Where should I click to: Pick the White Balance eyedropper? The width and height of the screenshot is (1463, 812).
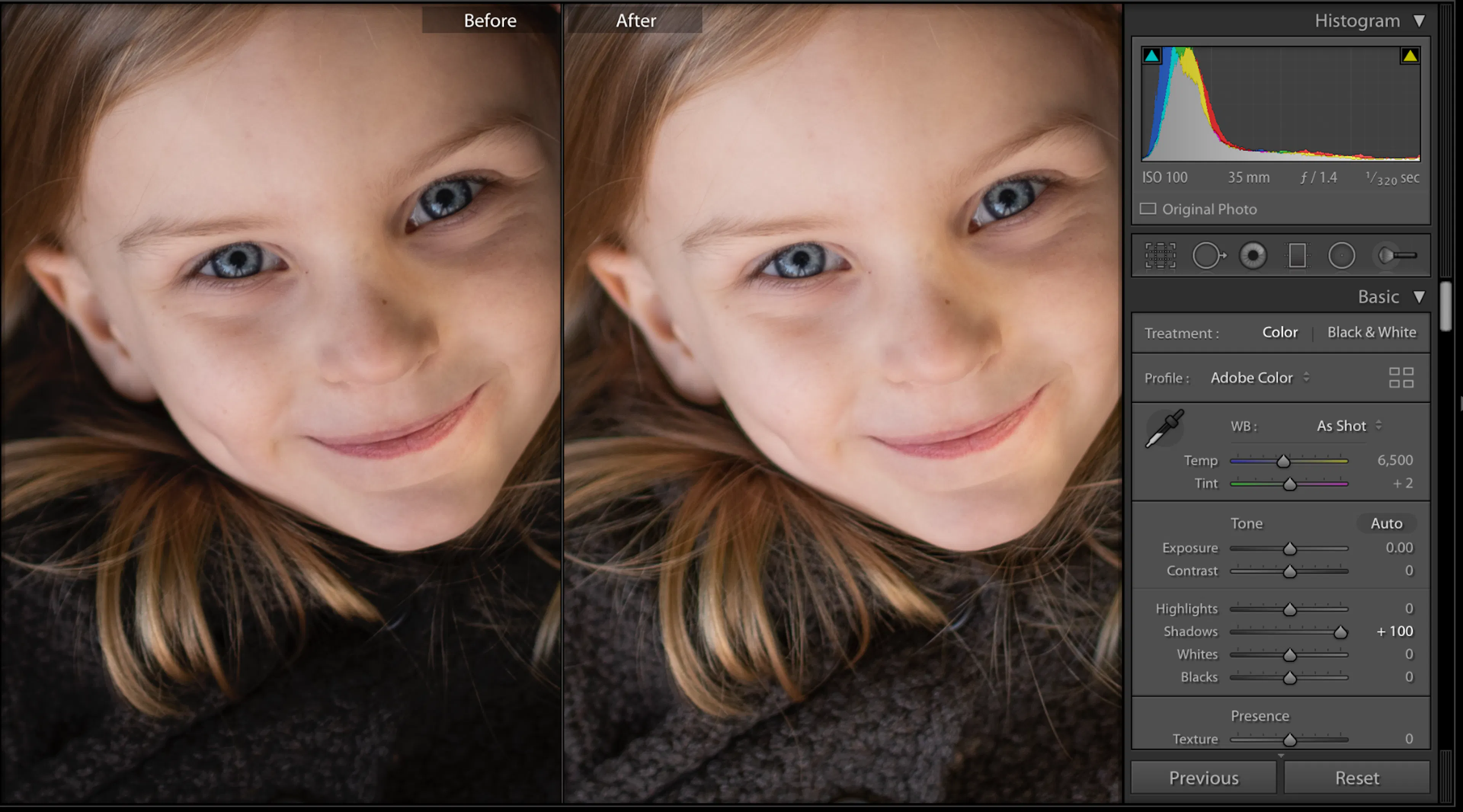point(1164,429)
